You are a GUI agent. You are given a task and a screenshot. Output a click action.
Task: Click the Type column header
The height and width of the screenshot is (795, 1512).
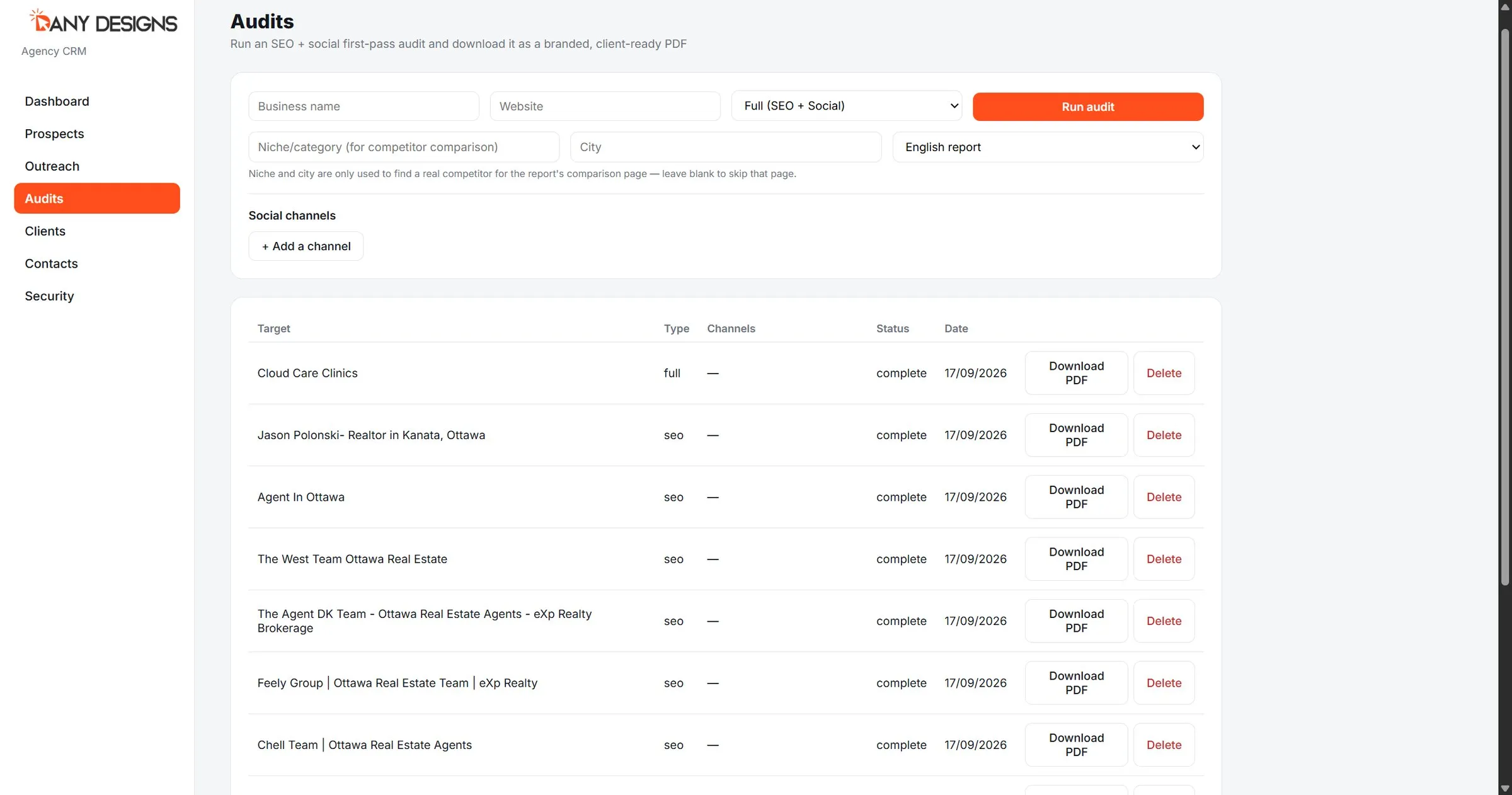click(x=677, y=328)
